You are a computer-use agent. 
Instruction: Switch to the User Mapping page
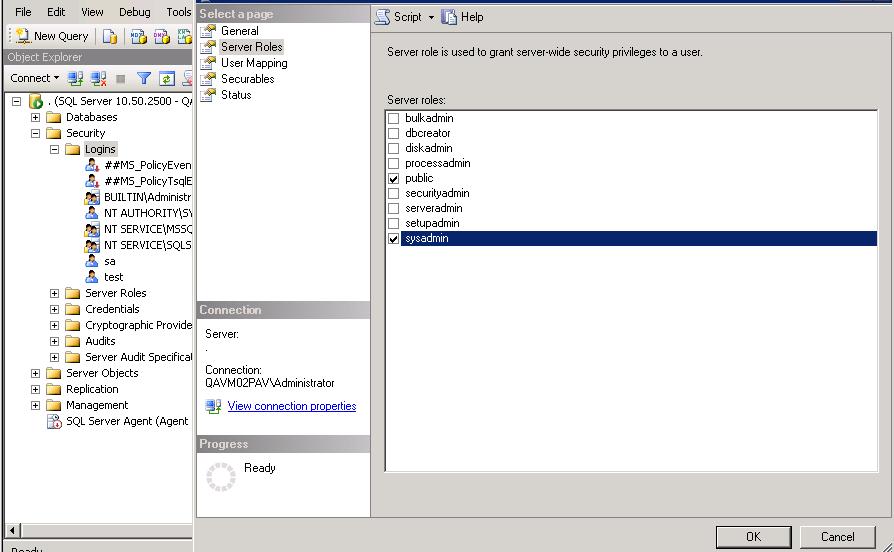coord(253,63)
